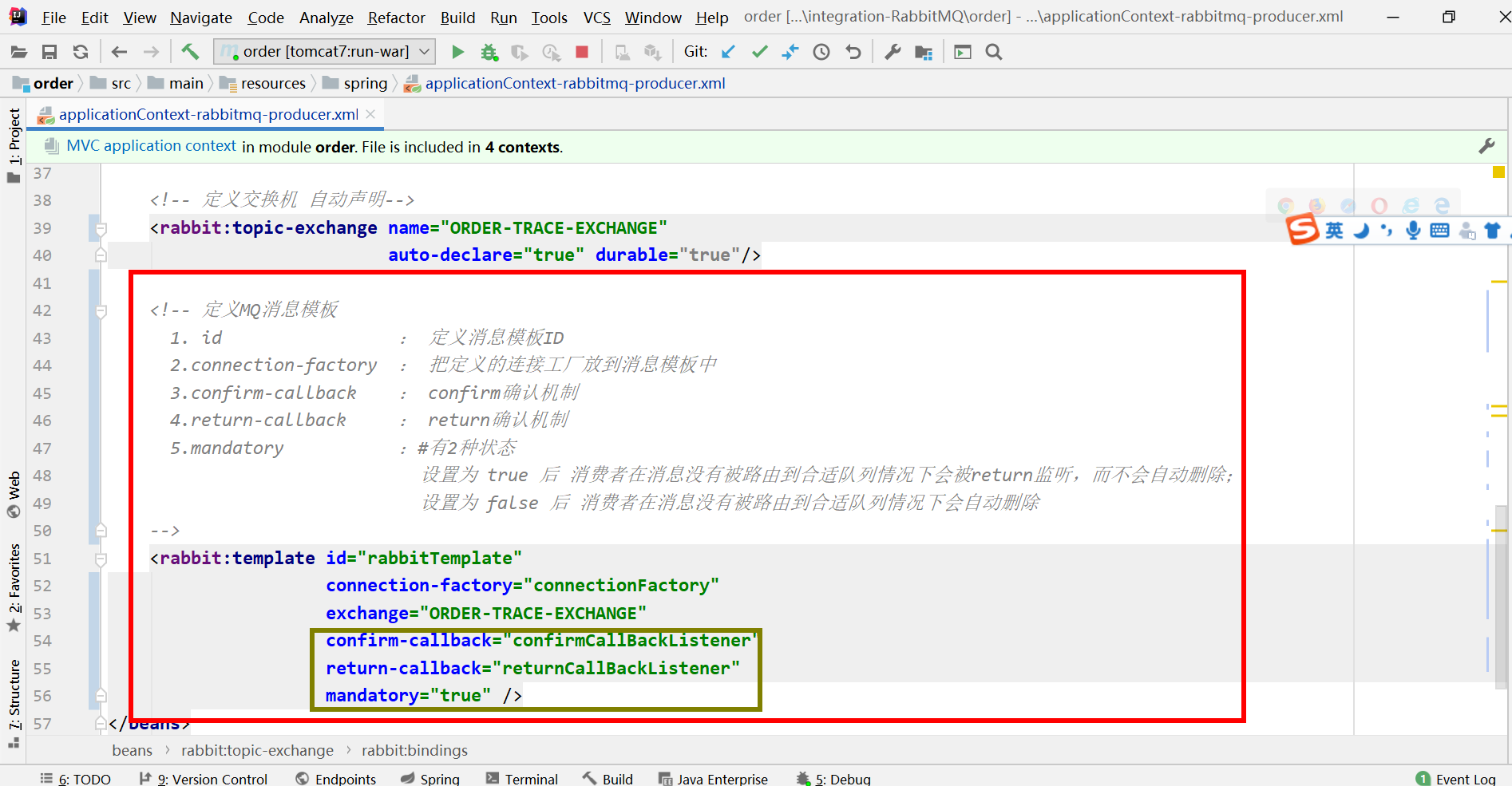Click the Synchronize refresh icon
1512x786 pixels.
pos(81,52)
